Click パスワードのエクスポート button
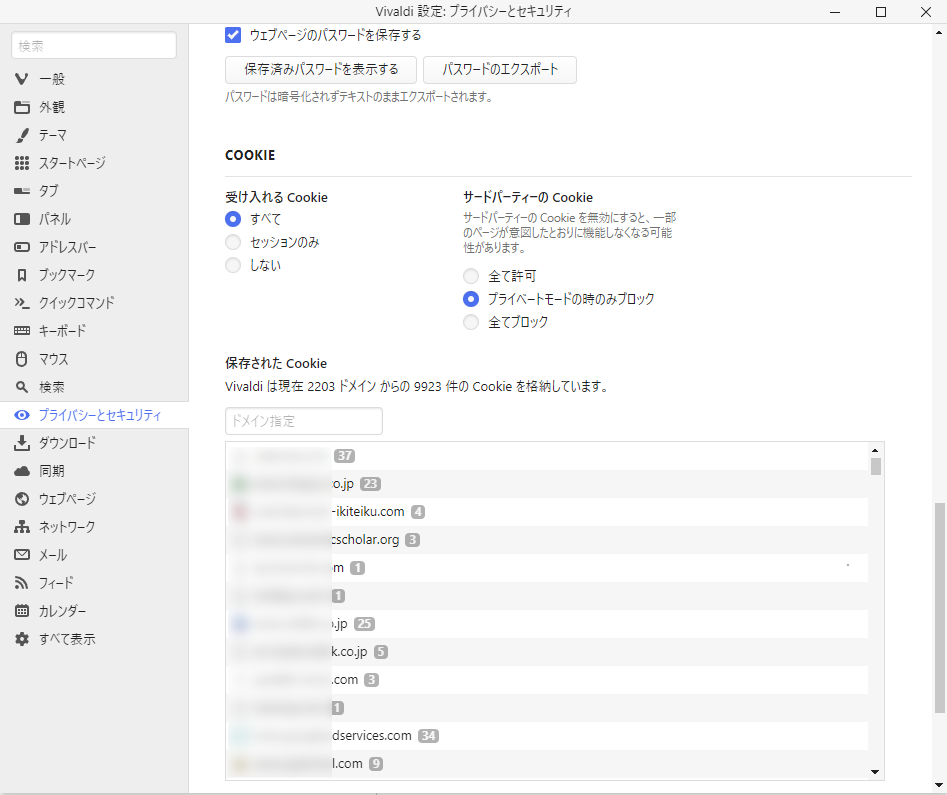 pyautogui.click(x=500, y=69)
